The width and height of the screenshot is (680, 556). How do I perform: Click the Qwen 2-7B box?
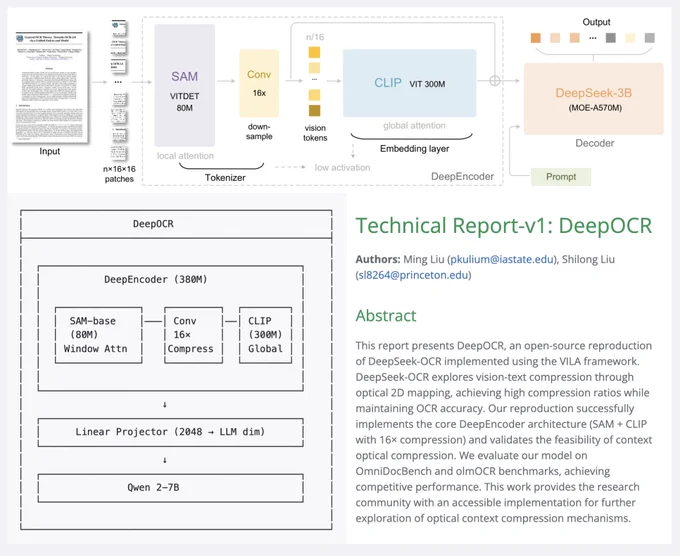(169, 487)
